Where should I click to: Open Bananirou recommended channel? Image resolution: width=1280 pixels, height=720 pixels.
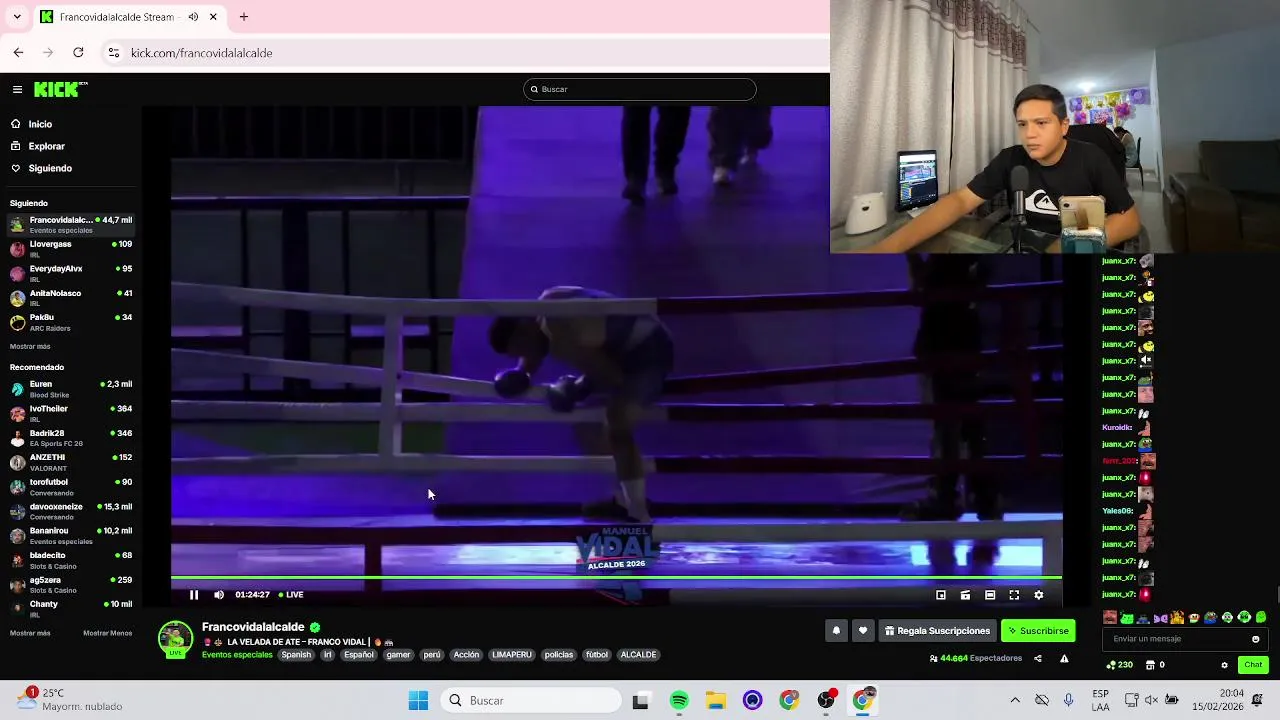(x=70, y=536)
